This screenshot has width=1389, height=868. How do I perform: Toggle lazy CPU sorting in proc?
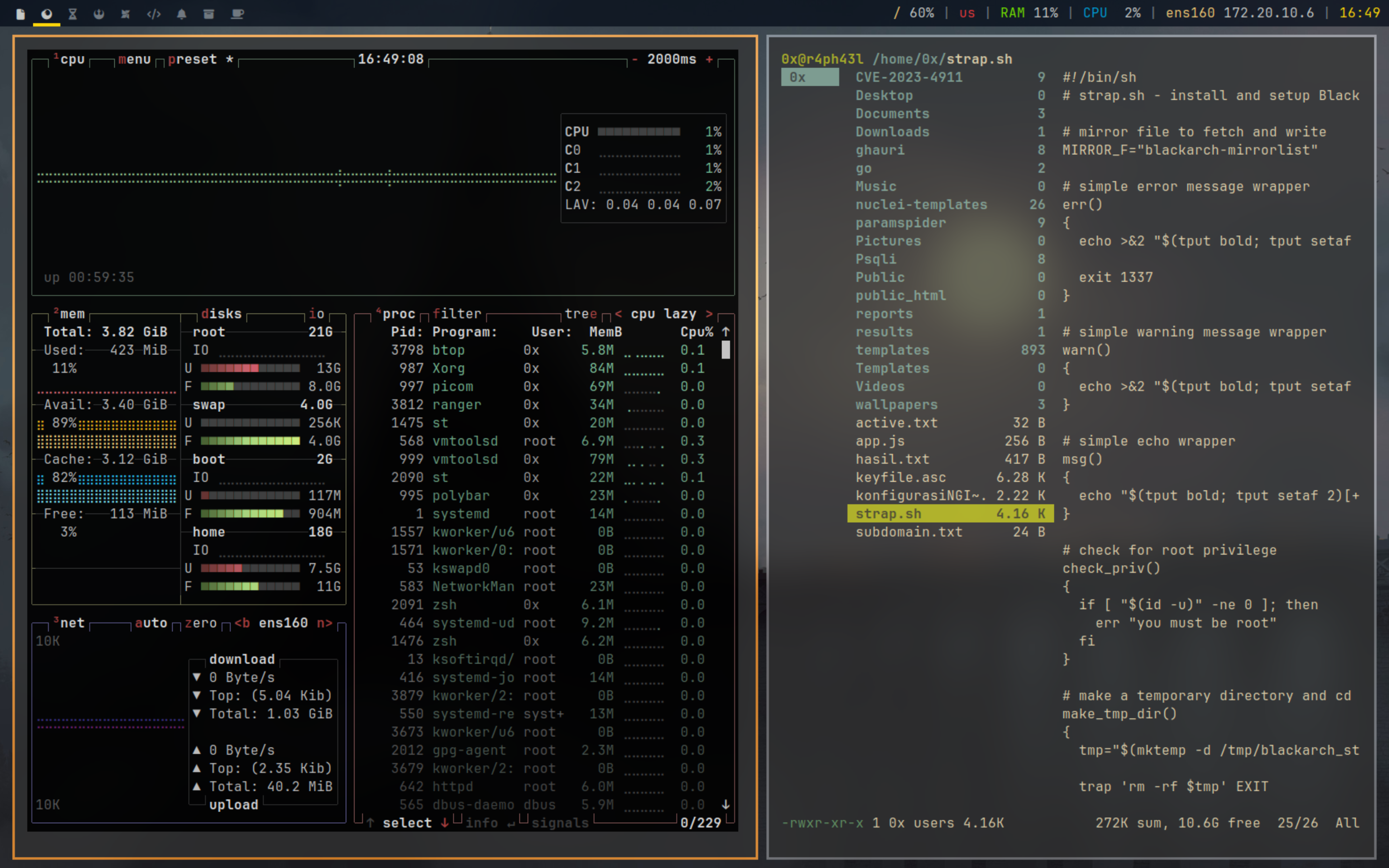(680, 313)
